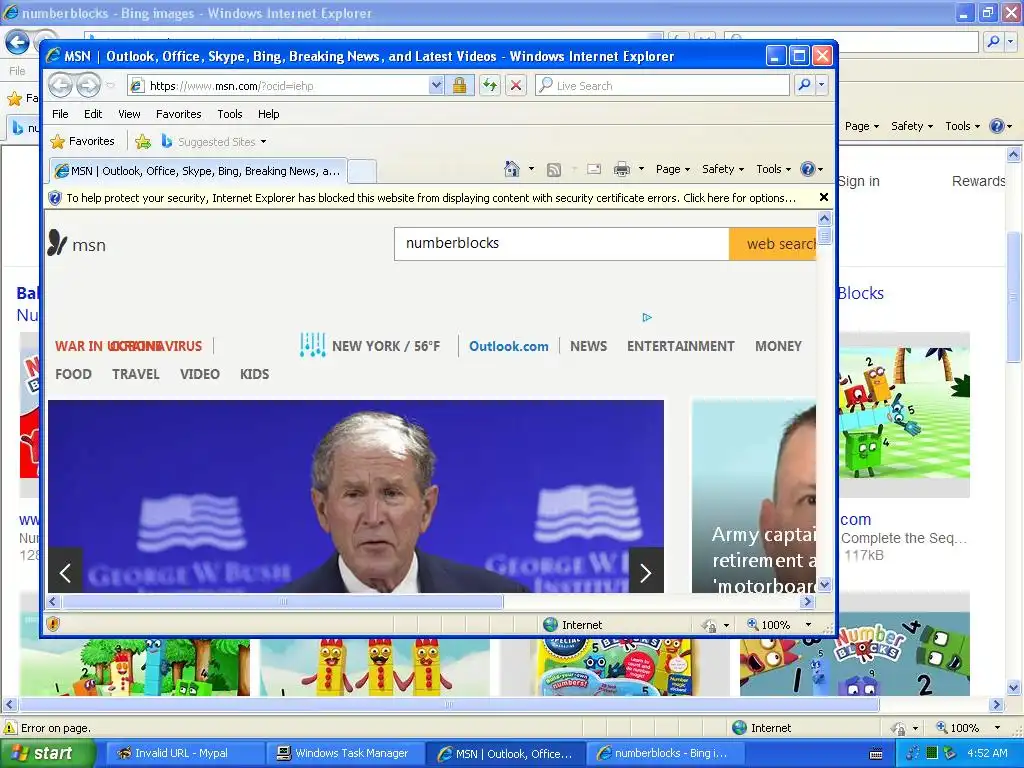Expand address bar URL history dropdown

point(436,86)
